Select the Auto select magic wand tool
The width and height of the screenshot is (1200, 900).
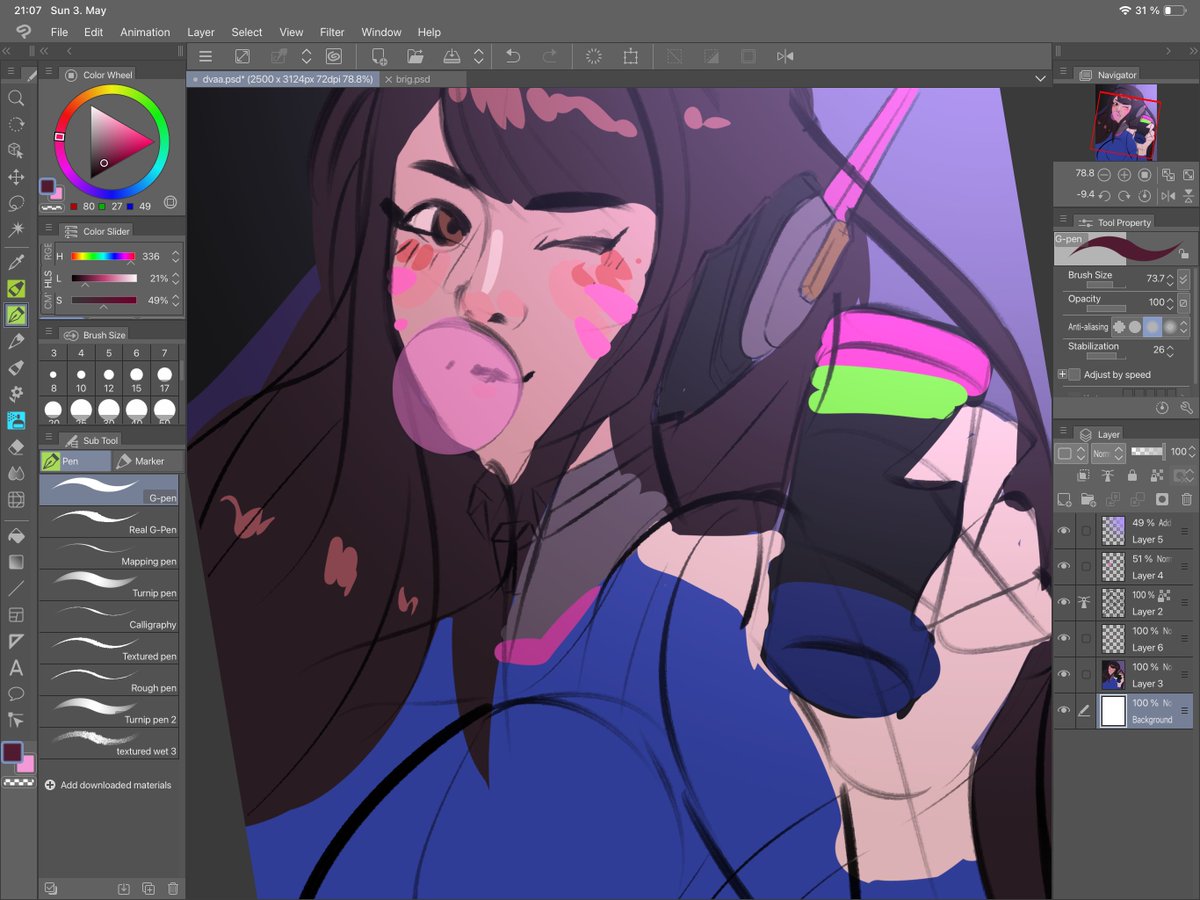click(16, 229)
